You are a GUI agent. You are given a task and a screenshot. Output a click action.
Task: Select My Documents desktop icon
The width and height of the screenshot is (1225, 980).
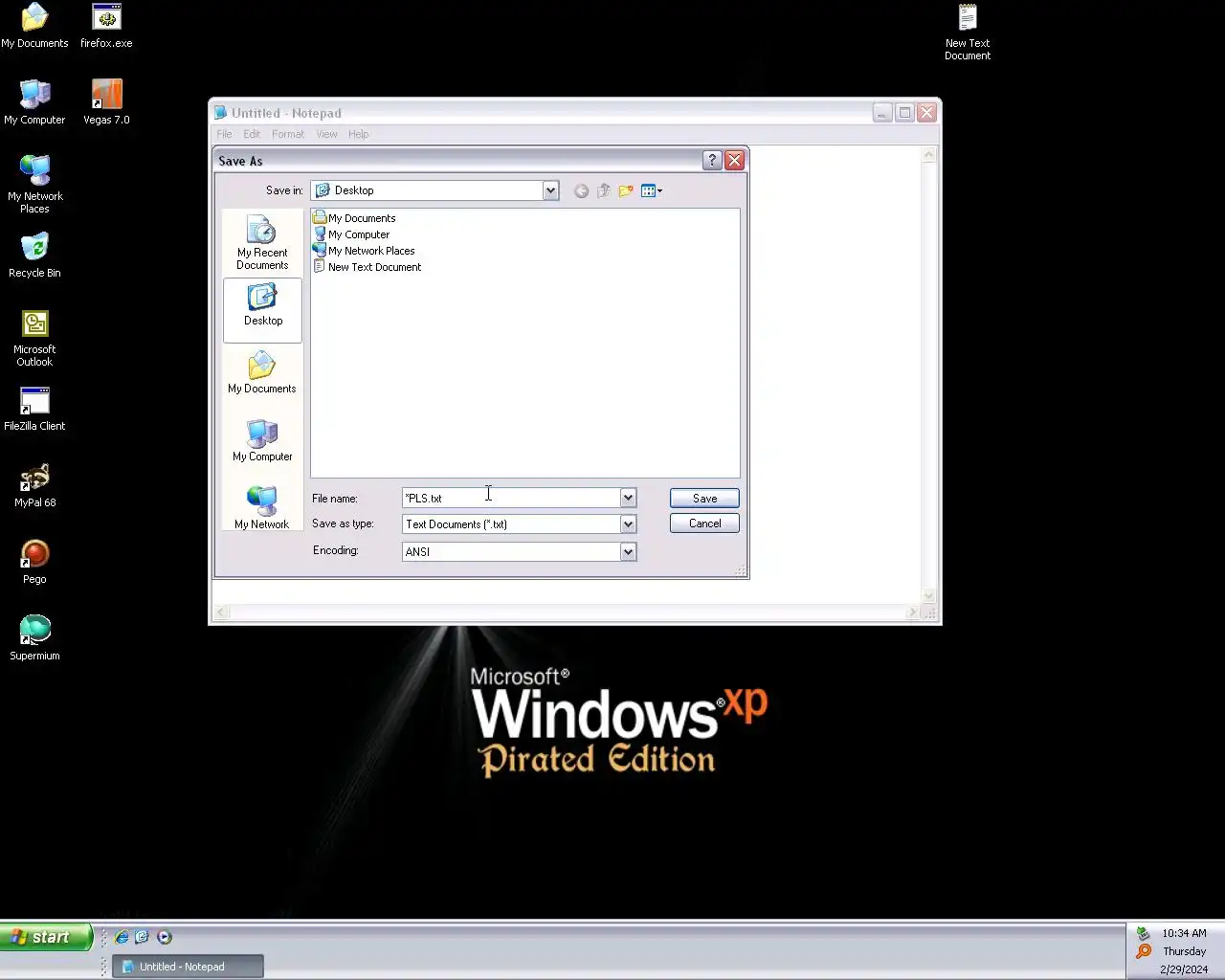(34, 26)
